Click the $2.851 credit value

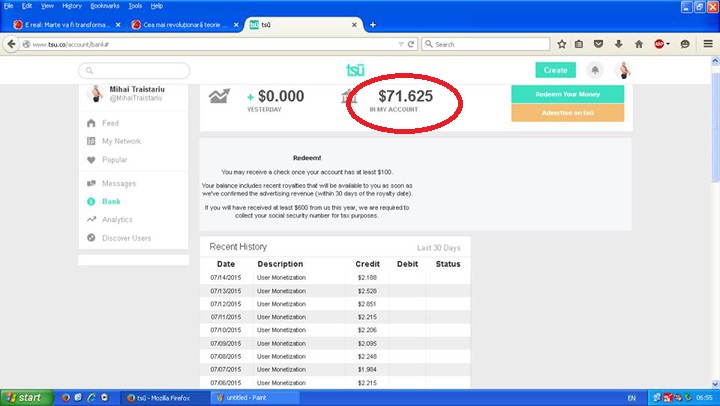pyautogui.click(x=367, y=304)
